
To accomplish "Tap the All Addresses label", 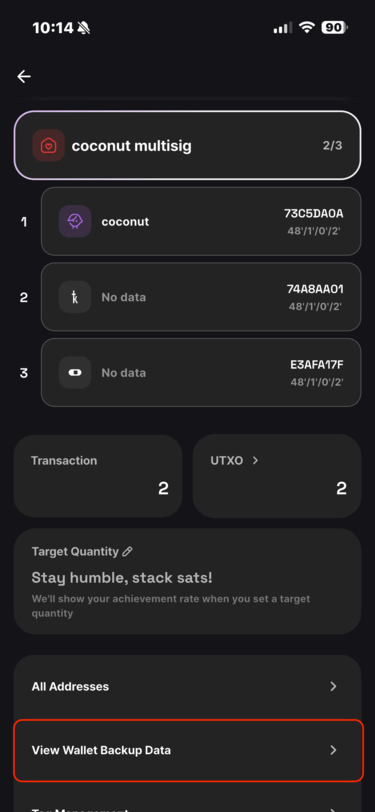I will click(x=70, y=687).
